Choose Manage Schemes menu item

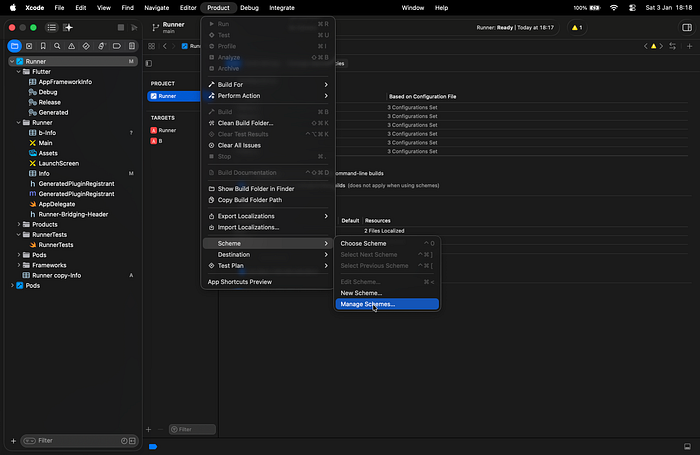[387, 304]
